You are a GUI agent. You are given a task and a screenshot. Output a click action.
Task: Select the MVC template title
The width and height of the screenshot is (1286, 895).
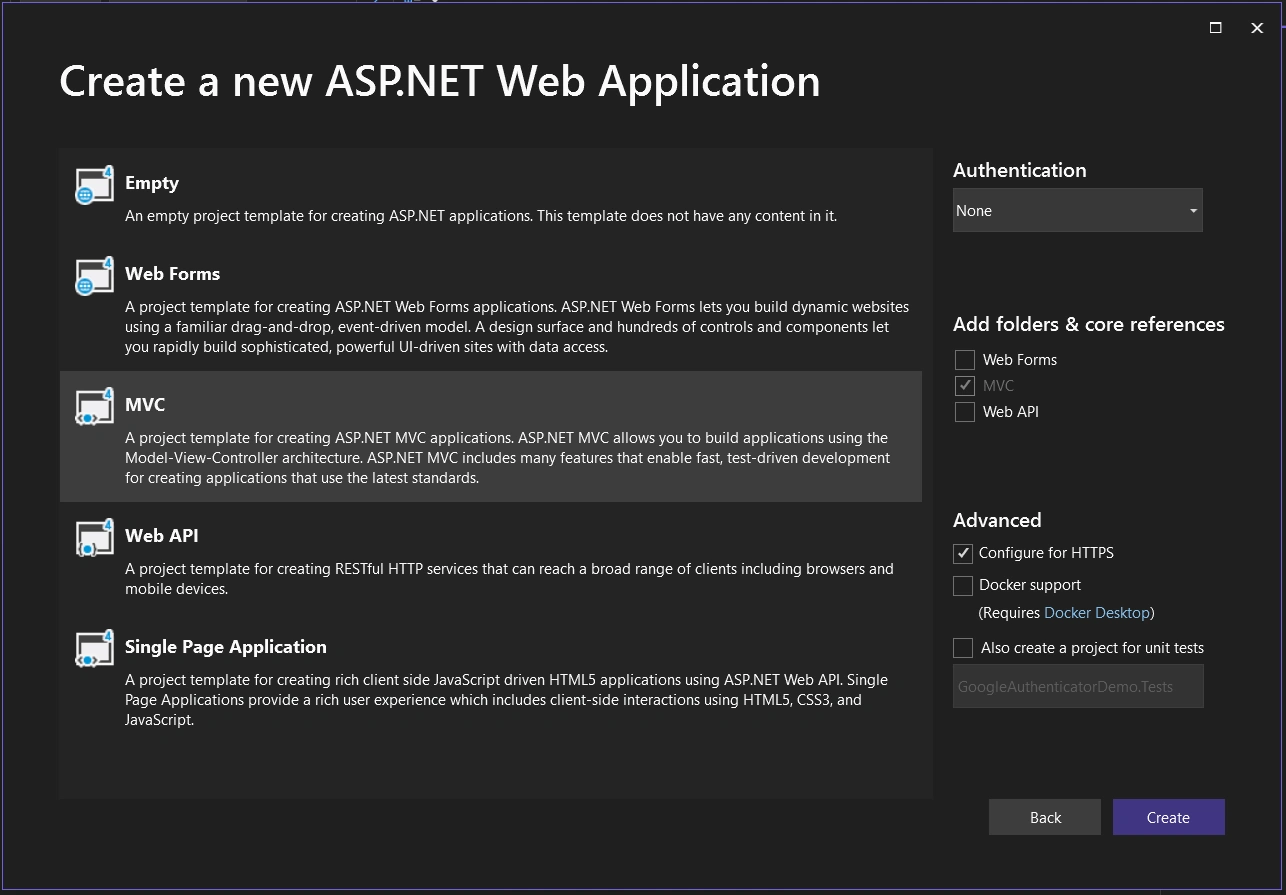(x=145, y=405)
